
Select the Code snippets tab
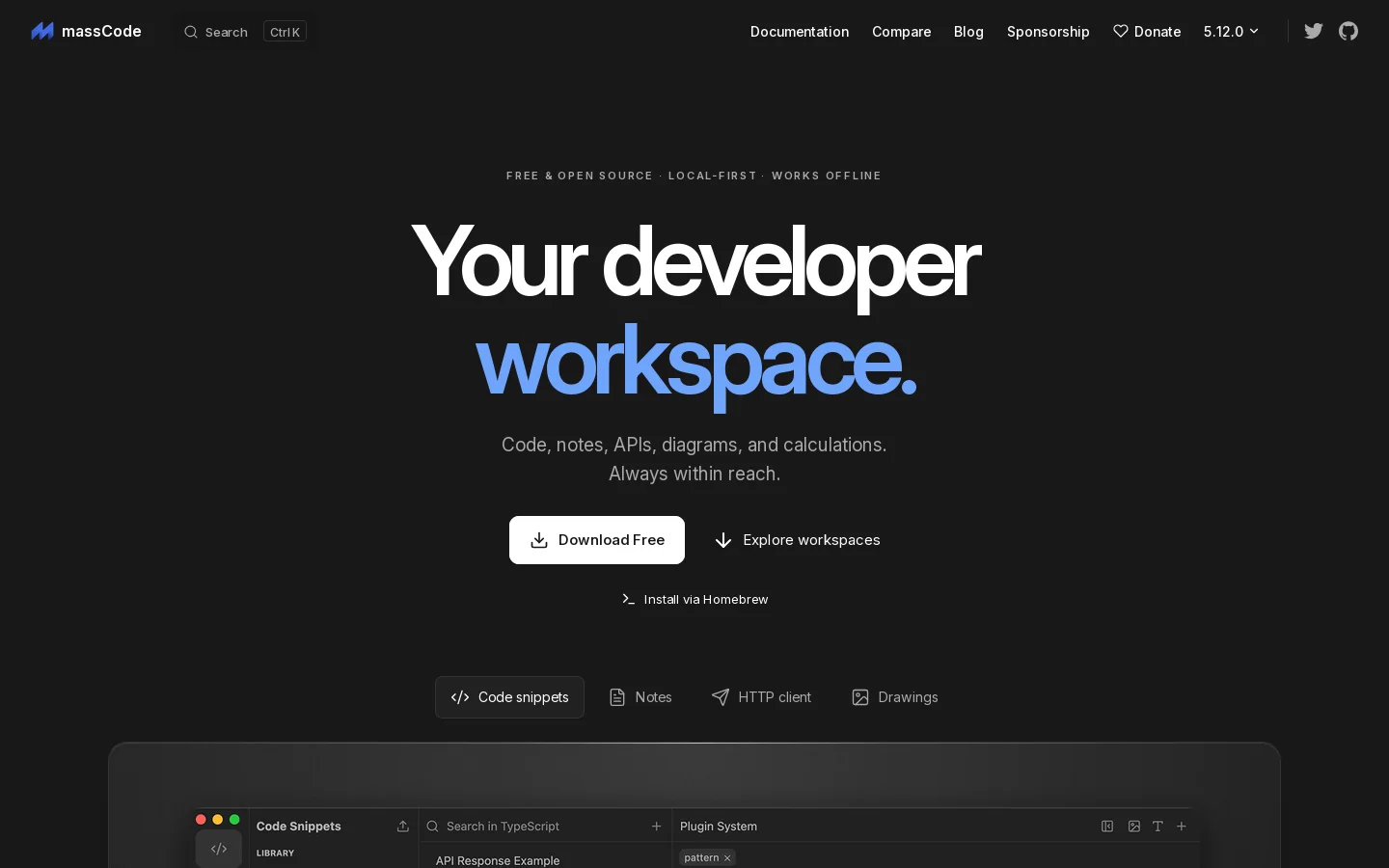coord(509,697)
